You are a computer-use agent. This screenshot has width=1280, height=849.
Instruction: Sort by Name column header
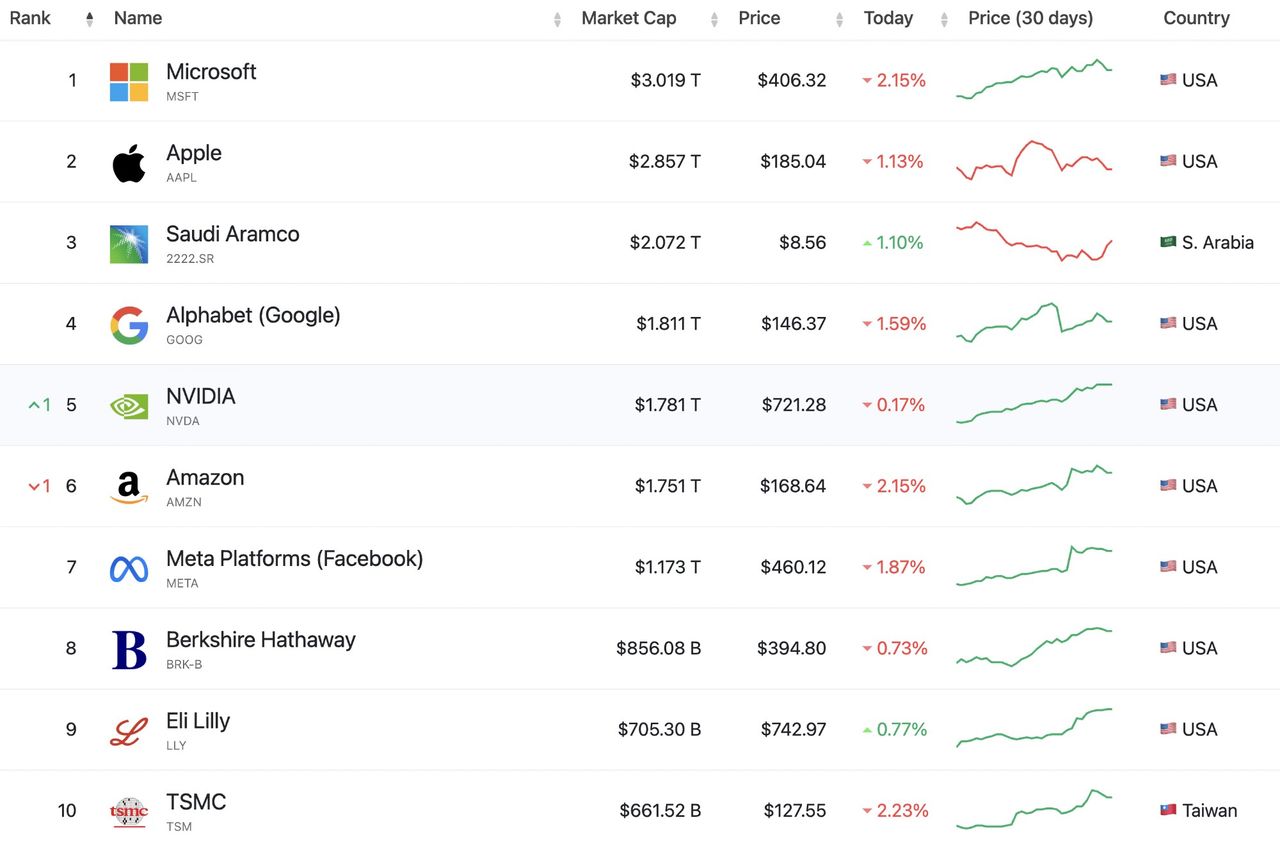[x=138, y=18]
